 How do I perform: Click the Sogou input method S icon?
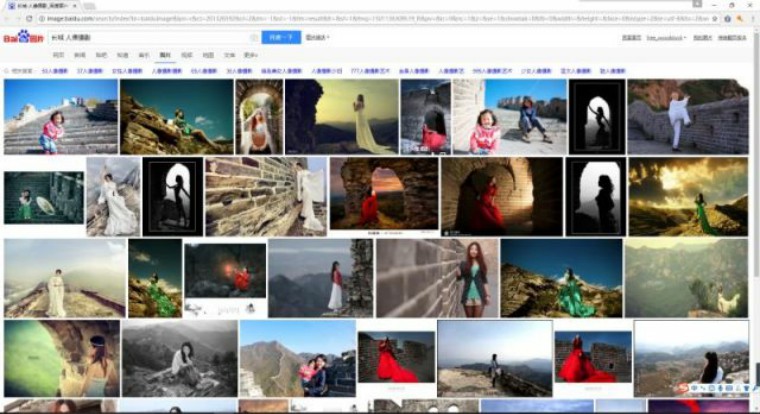(x=683, y=387)
